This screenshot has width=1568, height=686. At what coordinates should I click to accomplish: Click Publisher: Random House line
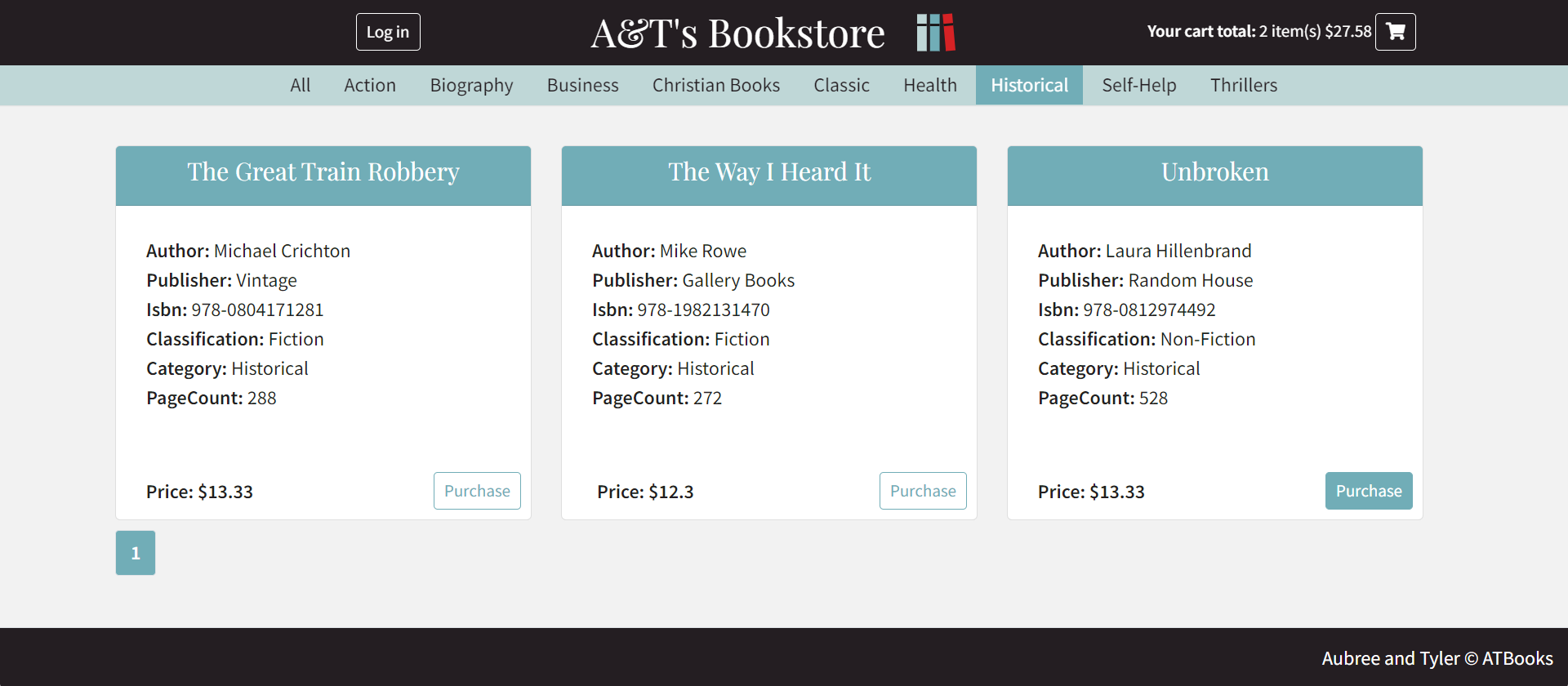point(1146,280)
